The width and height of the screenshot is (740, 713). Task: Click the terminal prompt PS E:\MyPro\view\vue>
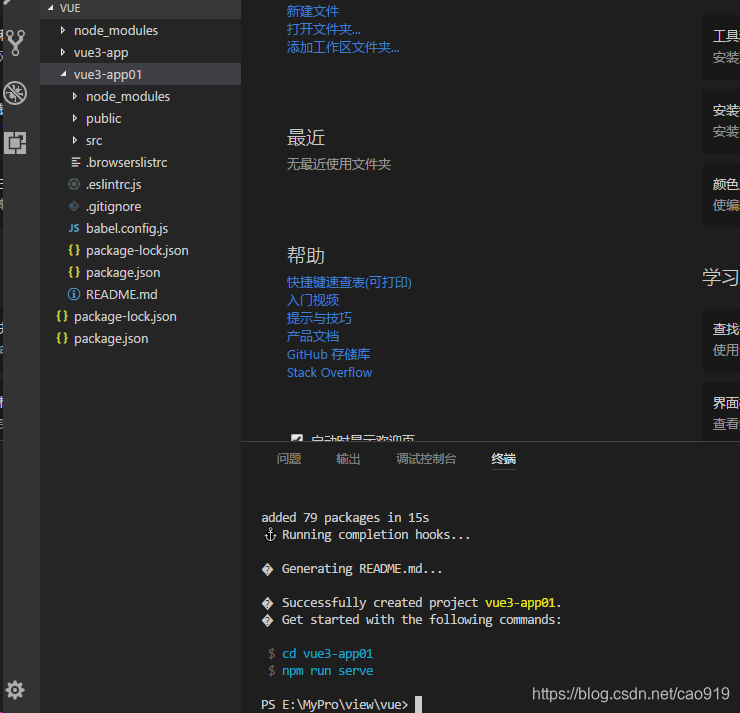pyautogui.click(x=335, y=705)
